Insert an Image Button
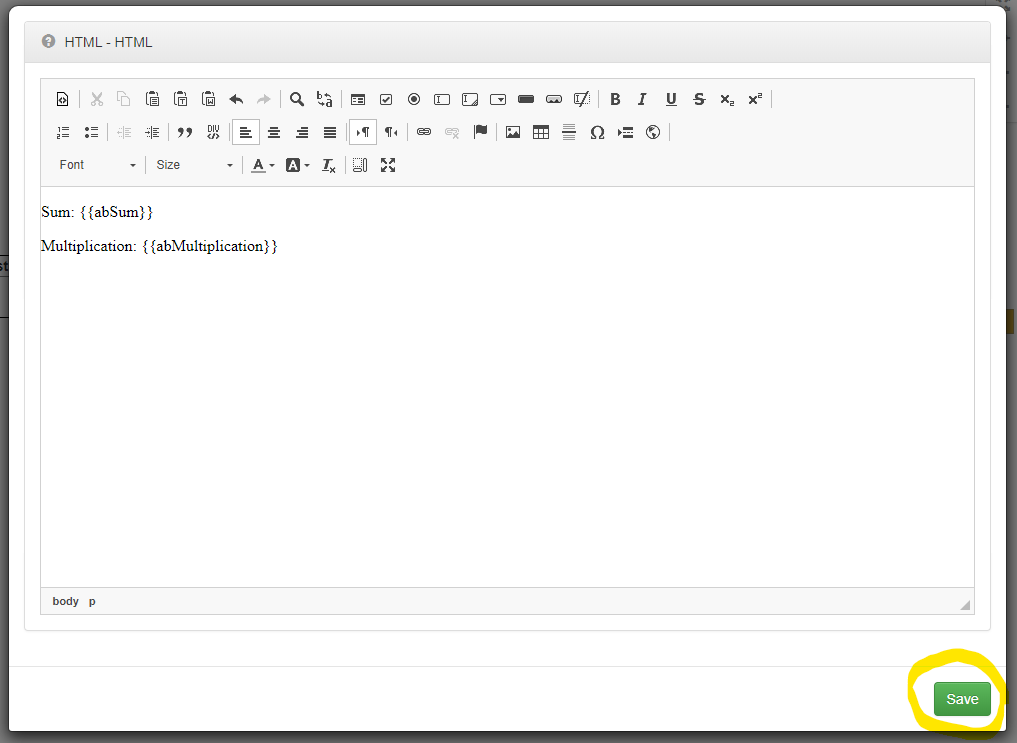Image resolution: width=1017 pixels, height=743 pixels. point(554,99)
